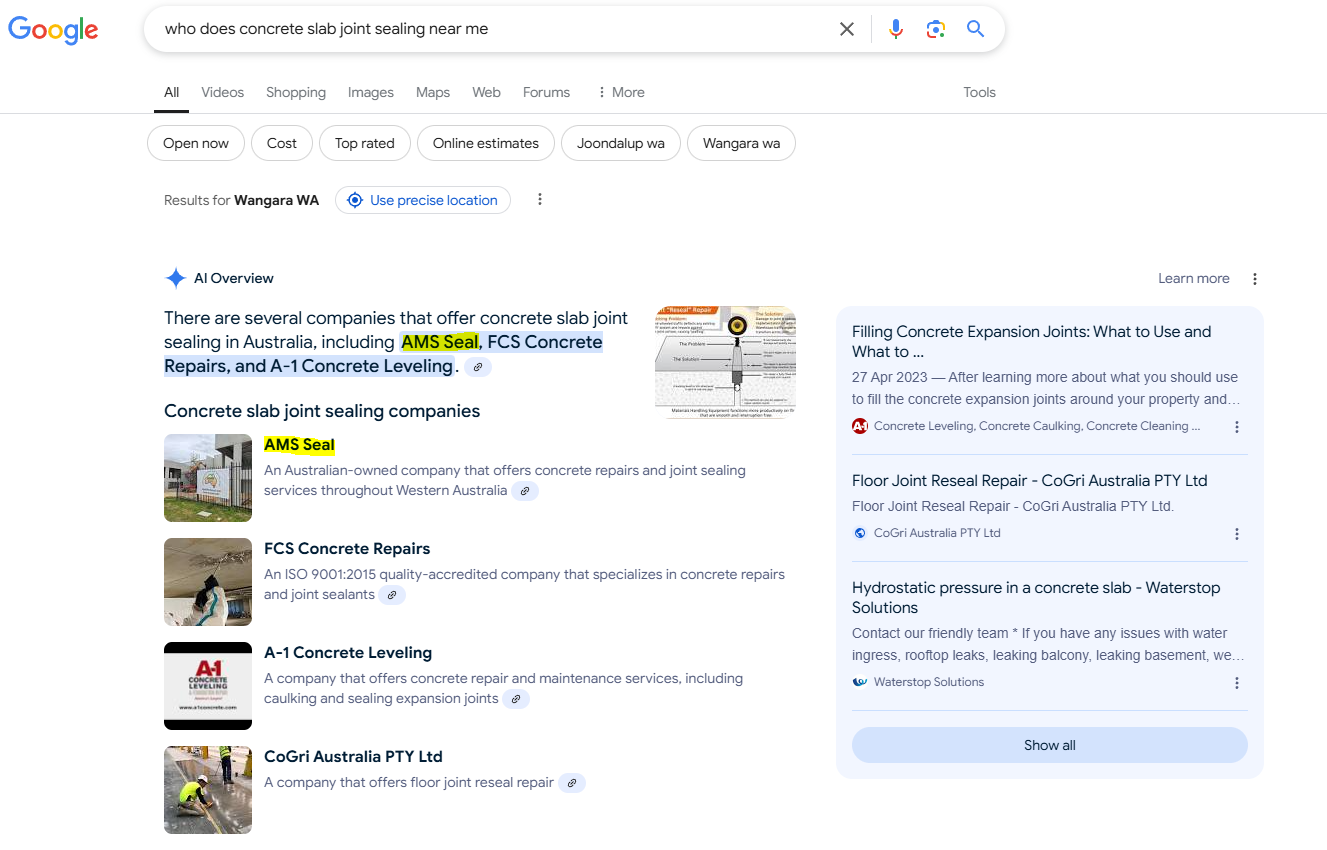The width and height of the screenshot is (1327, 850).
Task: Open the FCS Concrete Repairs thumbnail image
Action: tap(208, 582)
